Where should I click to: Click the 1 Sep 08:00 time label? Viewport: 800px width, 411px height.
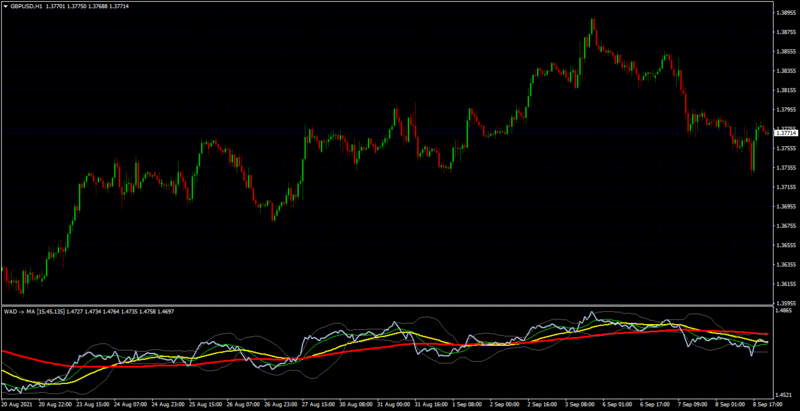click(x=469, y=403)
